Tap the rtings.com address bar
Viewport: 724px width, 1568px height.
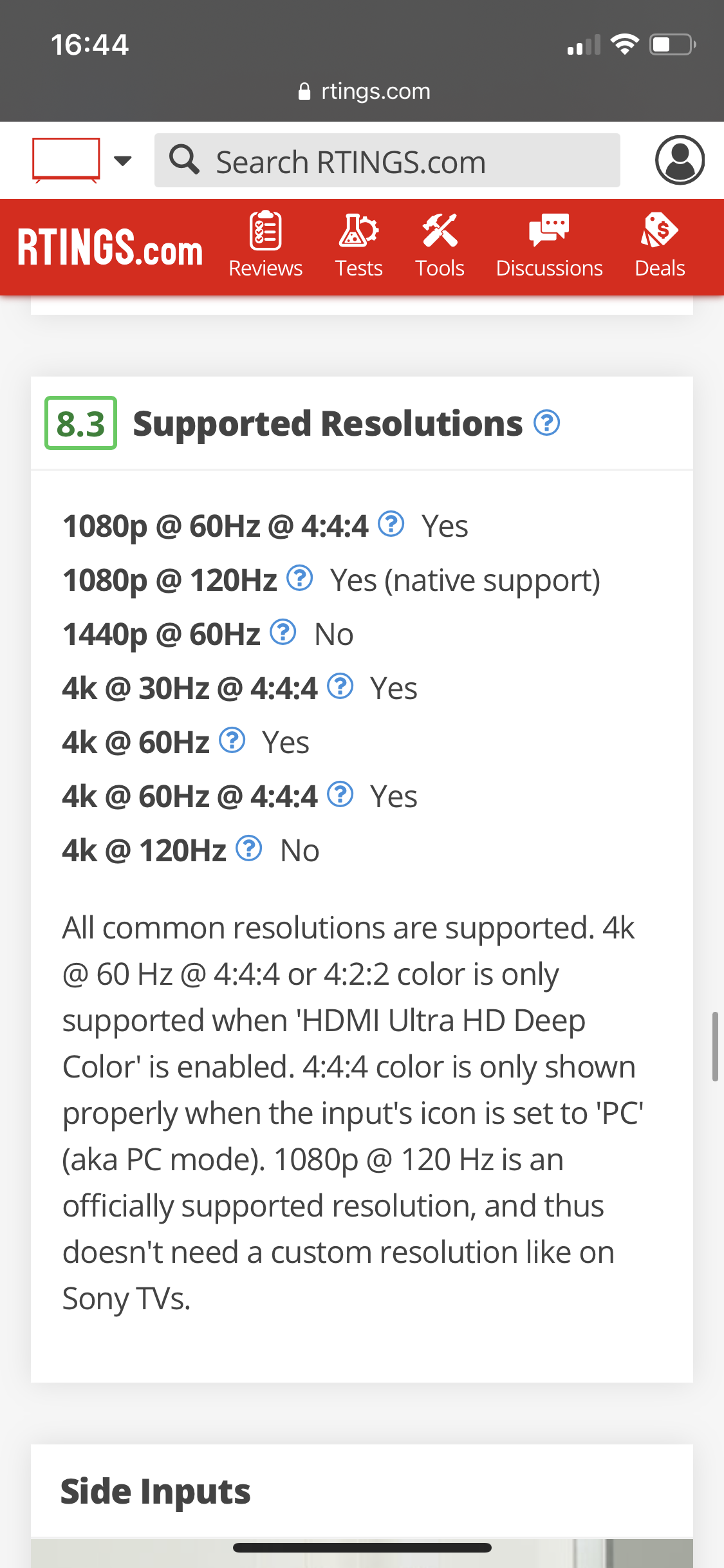(x=364, y=91)
